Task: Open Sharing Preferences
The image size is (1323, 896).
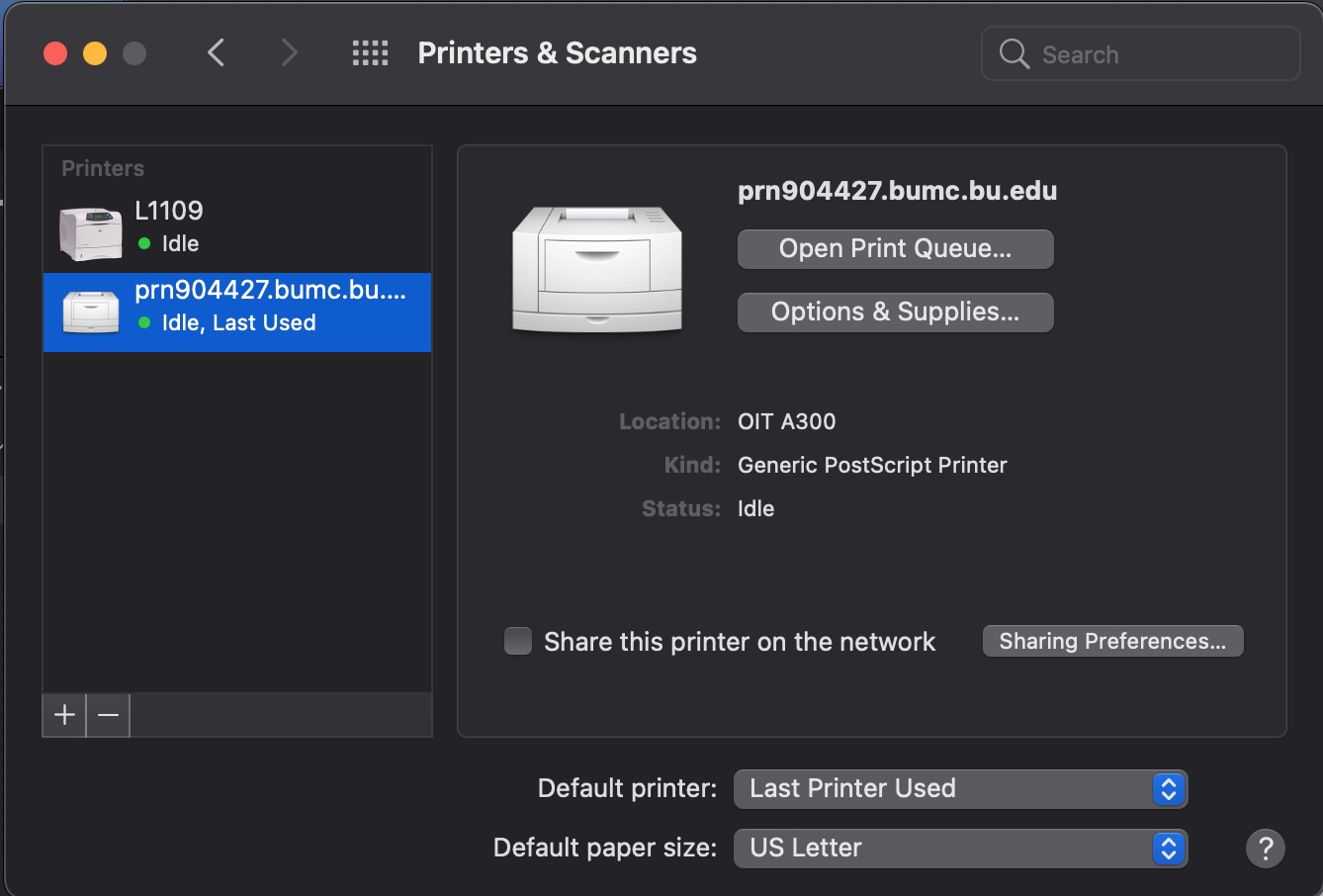Action: 1113,641
